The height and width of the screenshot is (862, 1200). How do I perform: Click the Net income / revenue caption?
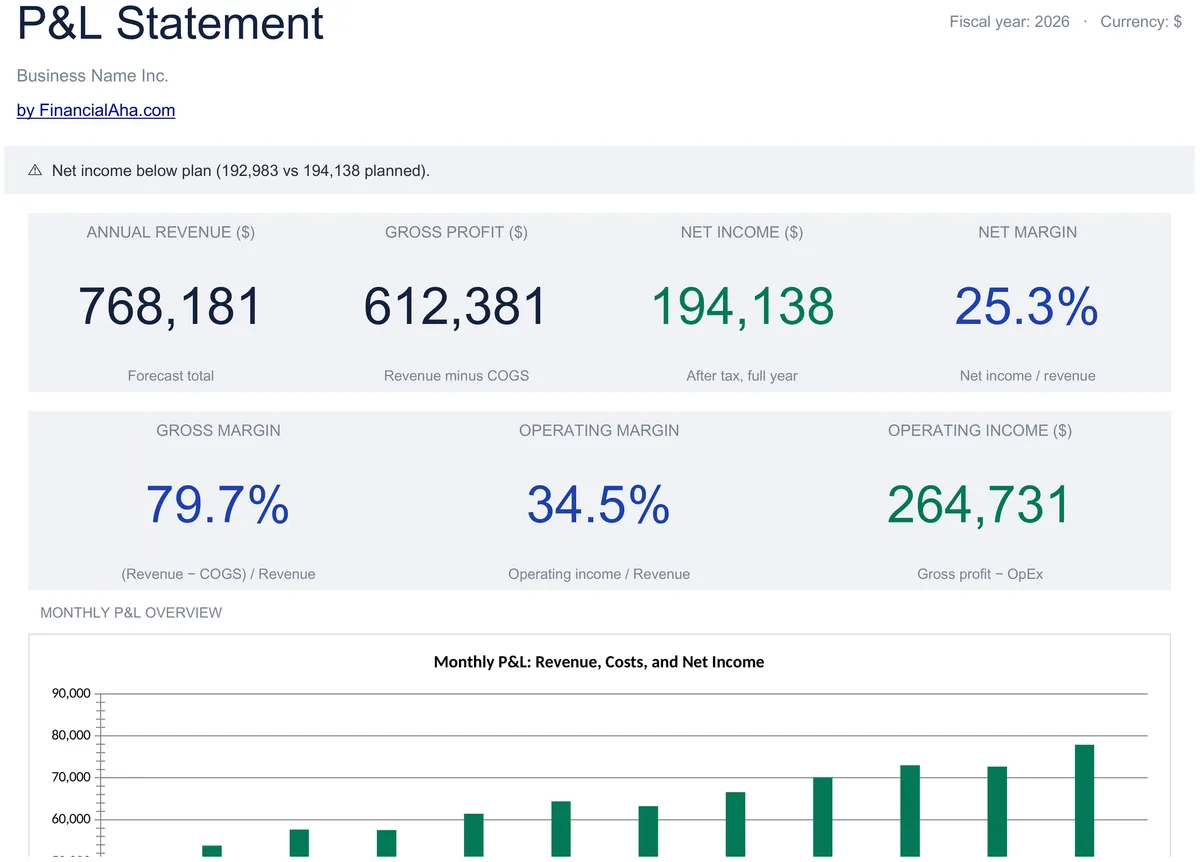coord(1028,376)
